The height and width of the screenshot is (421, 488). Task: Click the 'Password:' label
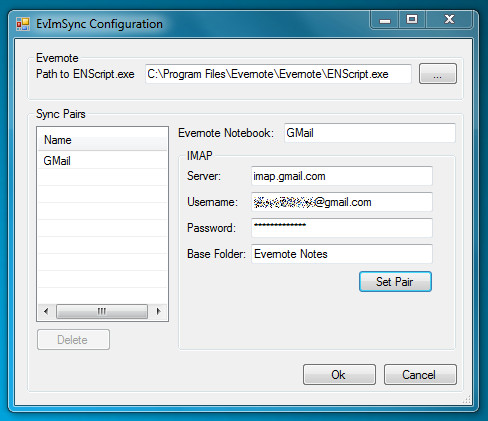pos(211,228)
